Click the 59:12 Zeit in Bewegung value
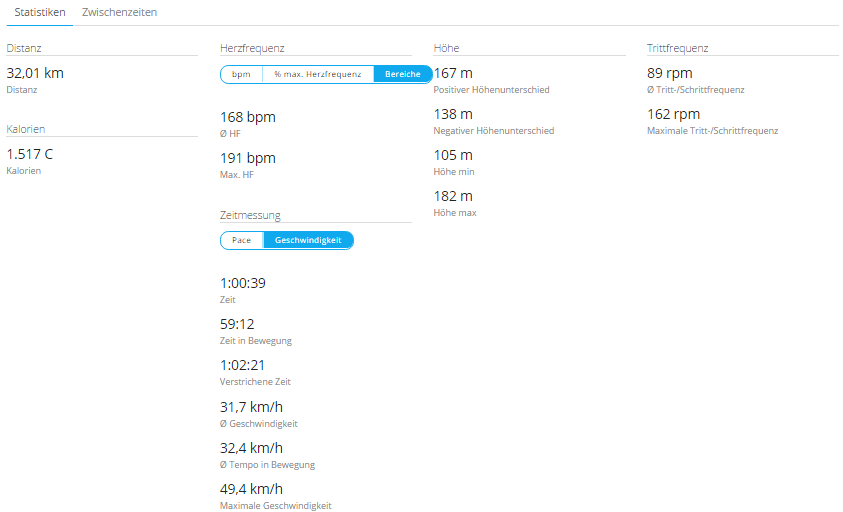This screenshot has height=512, width=843. pyautogui.click(x=236, y=324)
